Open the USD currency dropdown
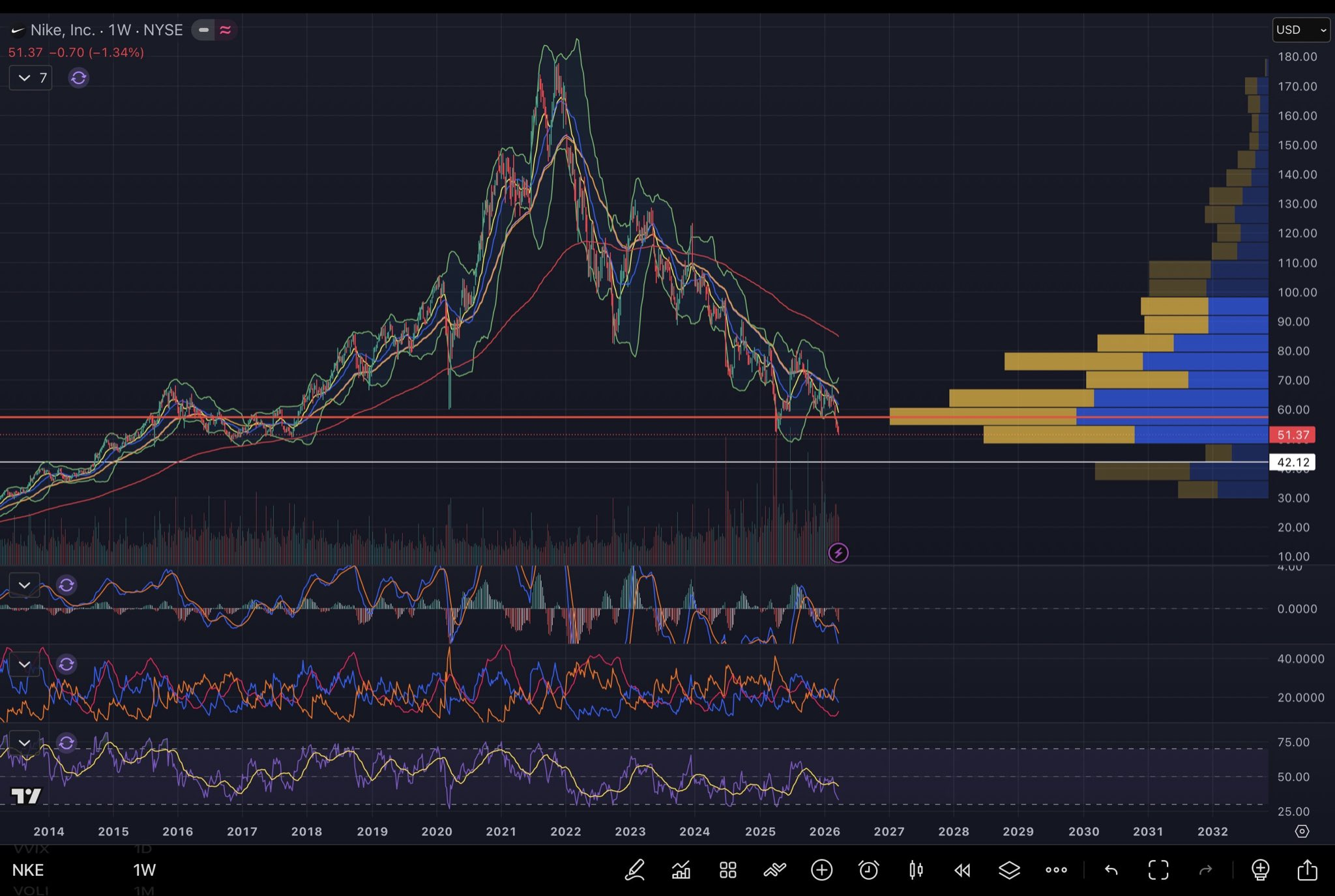The width and height of the screenshot is (1335, 896). point(1301,30)
